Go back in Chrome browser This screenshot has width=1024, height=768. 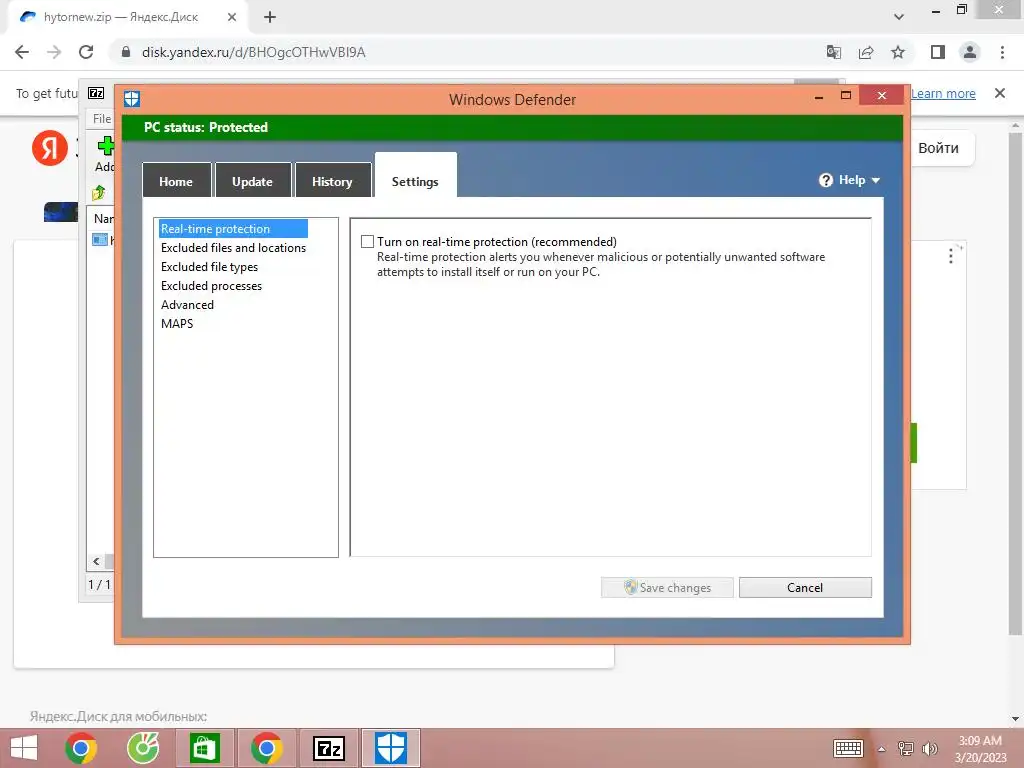(22, 52)
